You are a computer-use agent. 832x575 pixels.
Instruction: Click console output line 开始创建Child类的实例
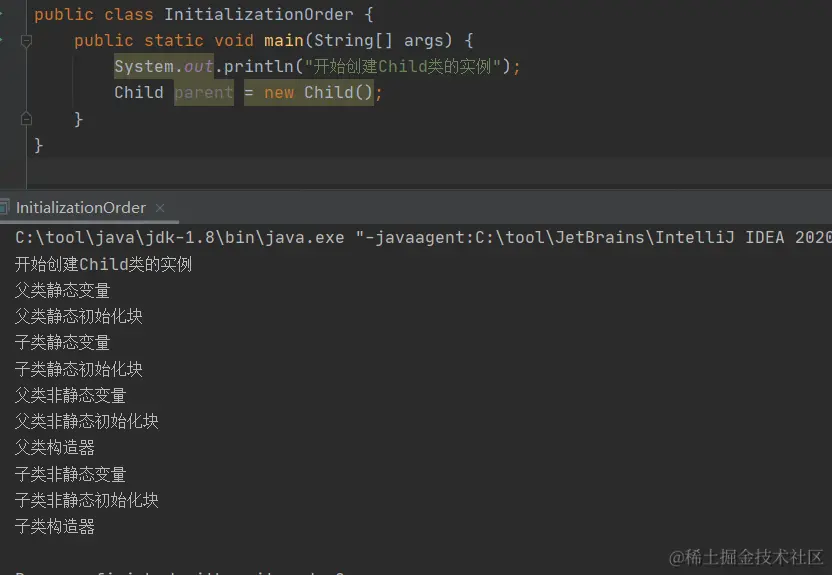point(103,264)
